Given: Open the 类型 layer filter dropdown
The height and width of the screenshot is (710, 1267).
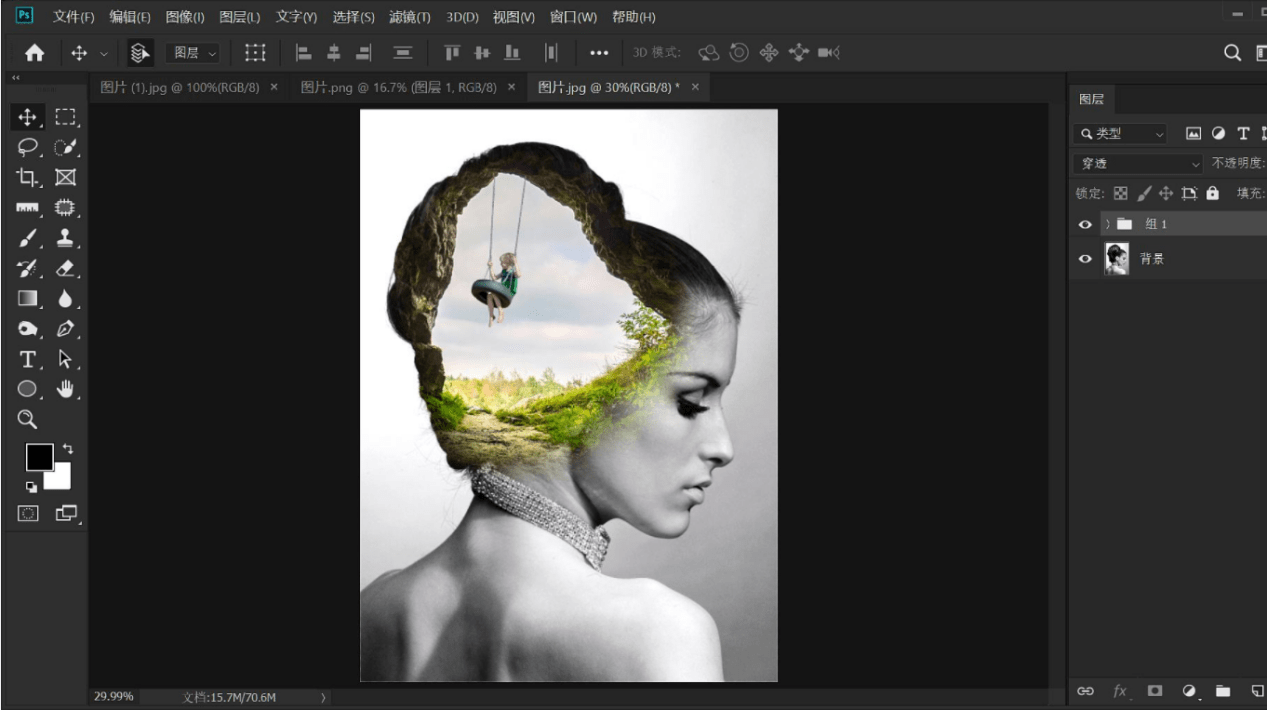Looking at the screenshot, I should tap(1121, 133).
